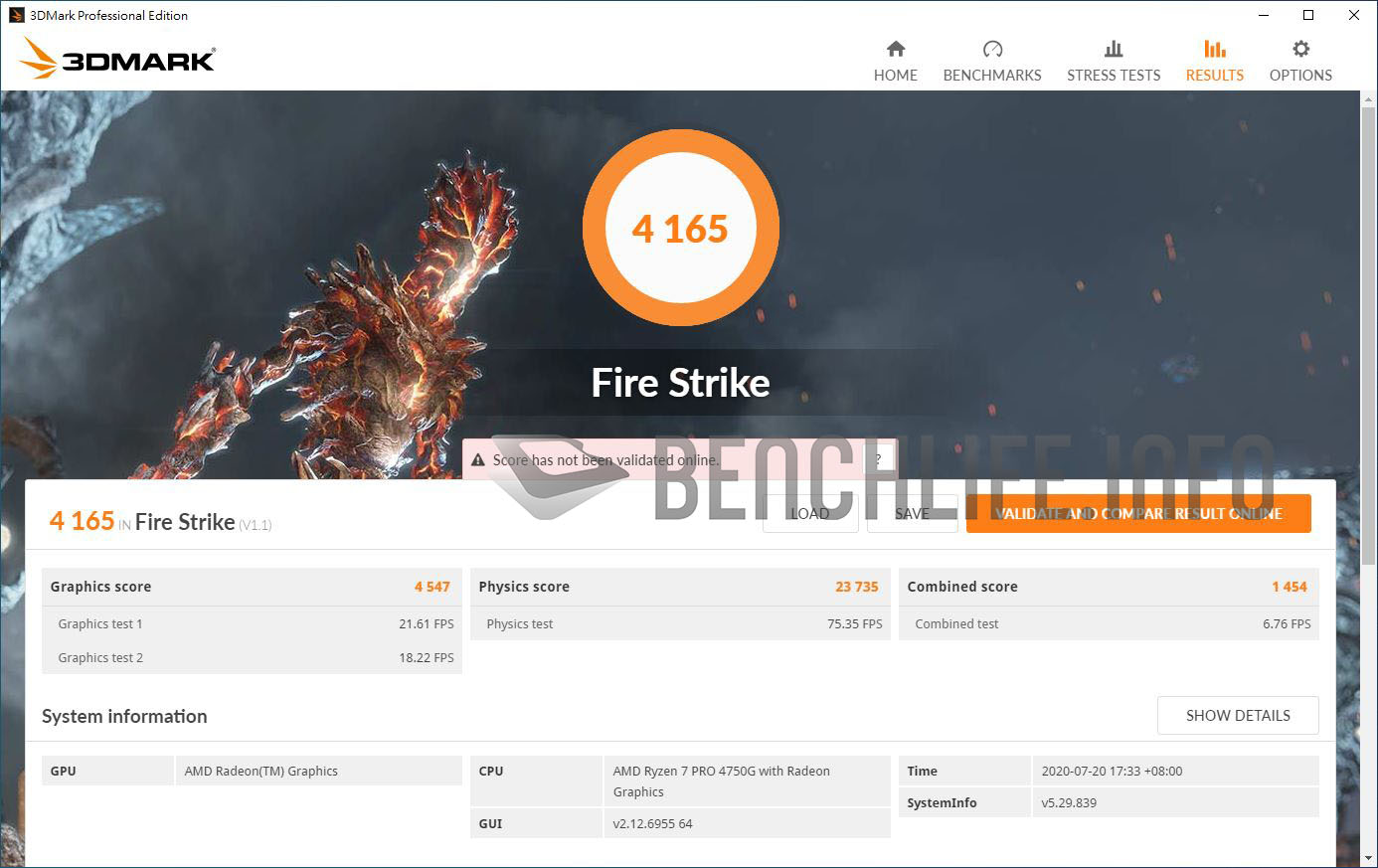
Task: Click the BENCHMARKS gauge icon
Action: [991, 48]
